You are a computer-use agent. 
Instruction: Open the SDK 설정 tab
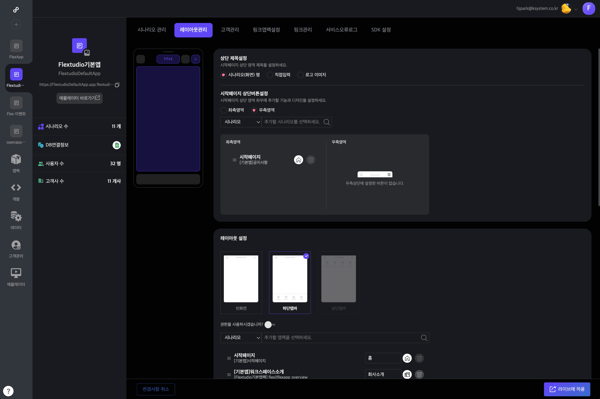(x=381, y=30)
